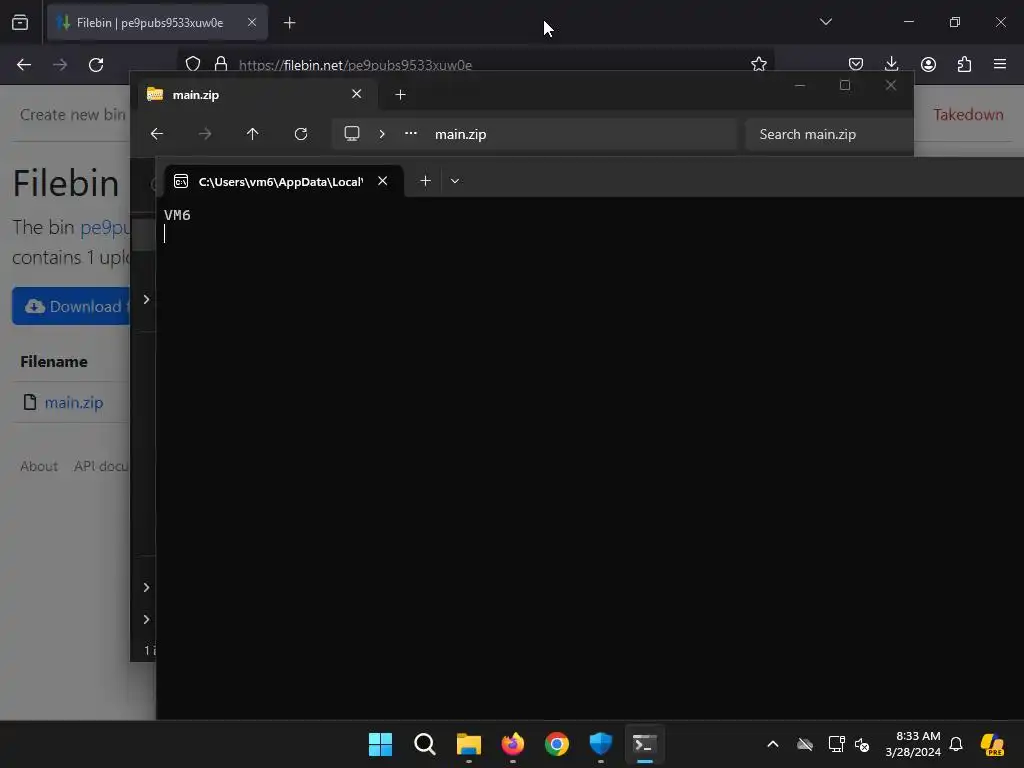Expand first Explorer navigation pane chevron
The height and width of the screenshot is (768, 1024).
click(x=146, y=299)
